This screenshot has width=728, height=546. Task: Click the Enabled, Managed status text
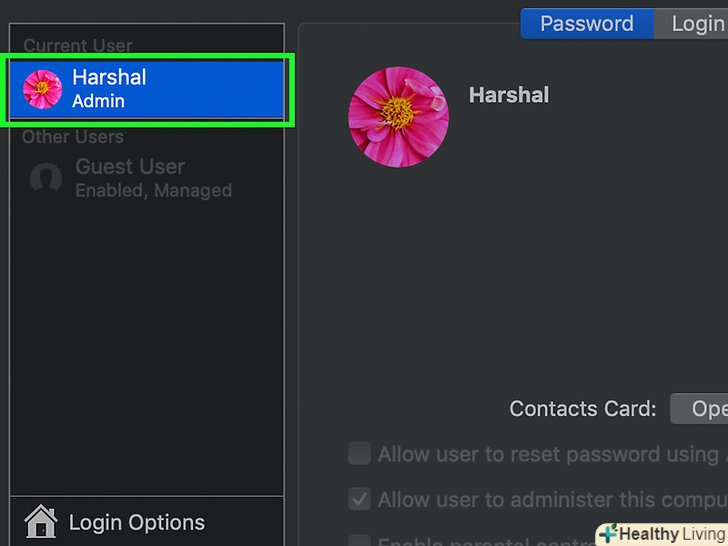click(x=153, y=190)
